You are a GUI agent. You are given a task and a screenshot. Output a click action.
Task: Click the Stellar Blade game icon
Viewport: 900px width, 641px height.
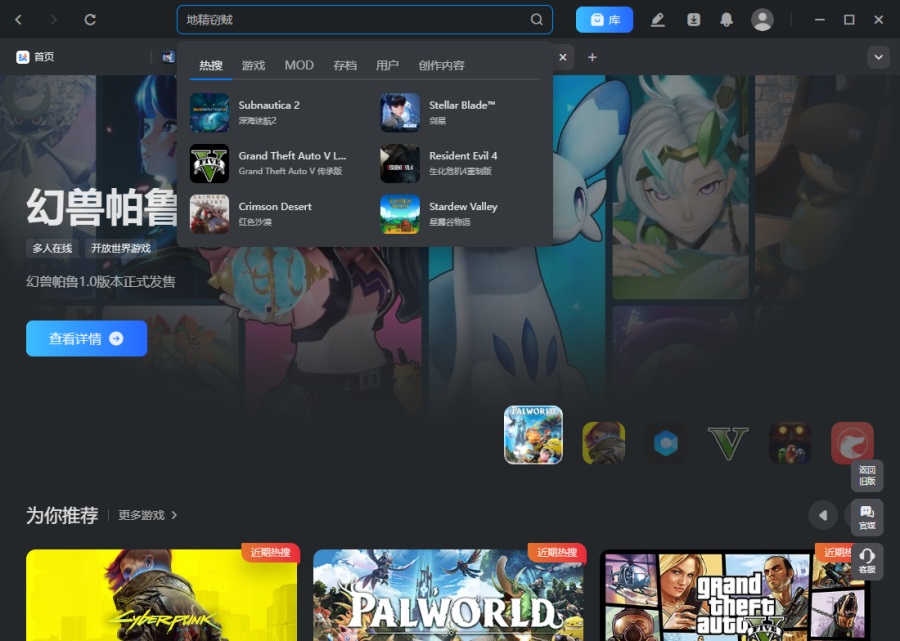(400, 113)
